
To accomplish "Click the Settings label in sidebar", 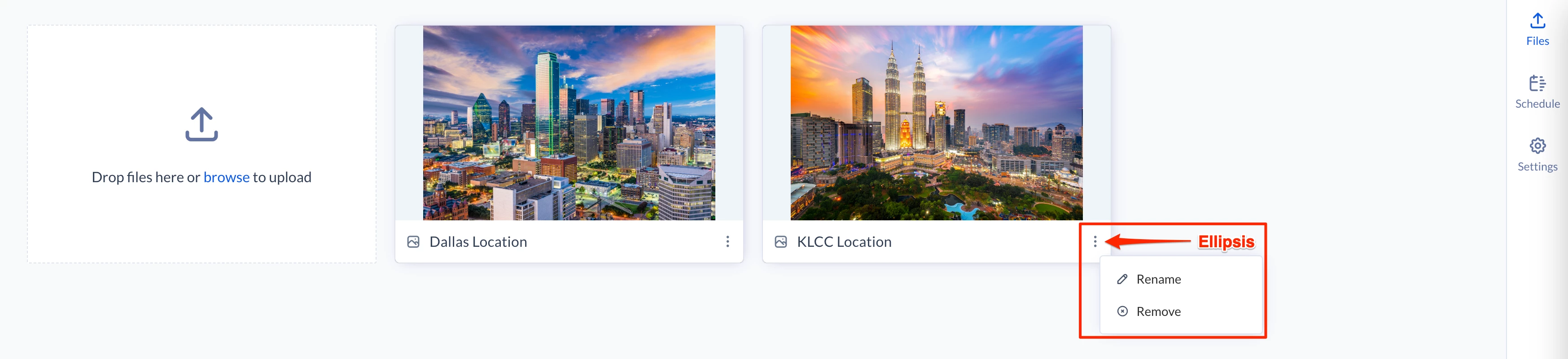I will pos(1537,167).
